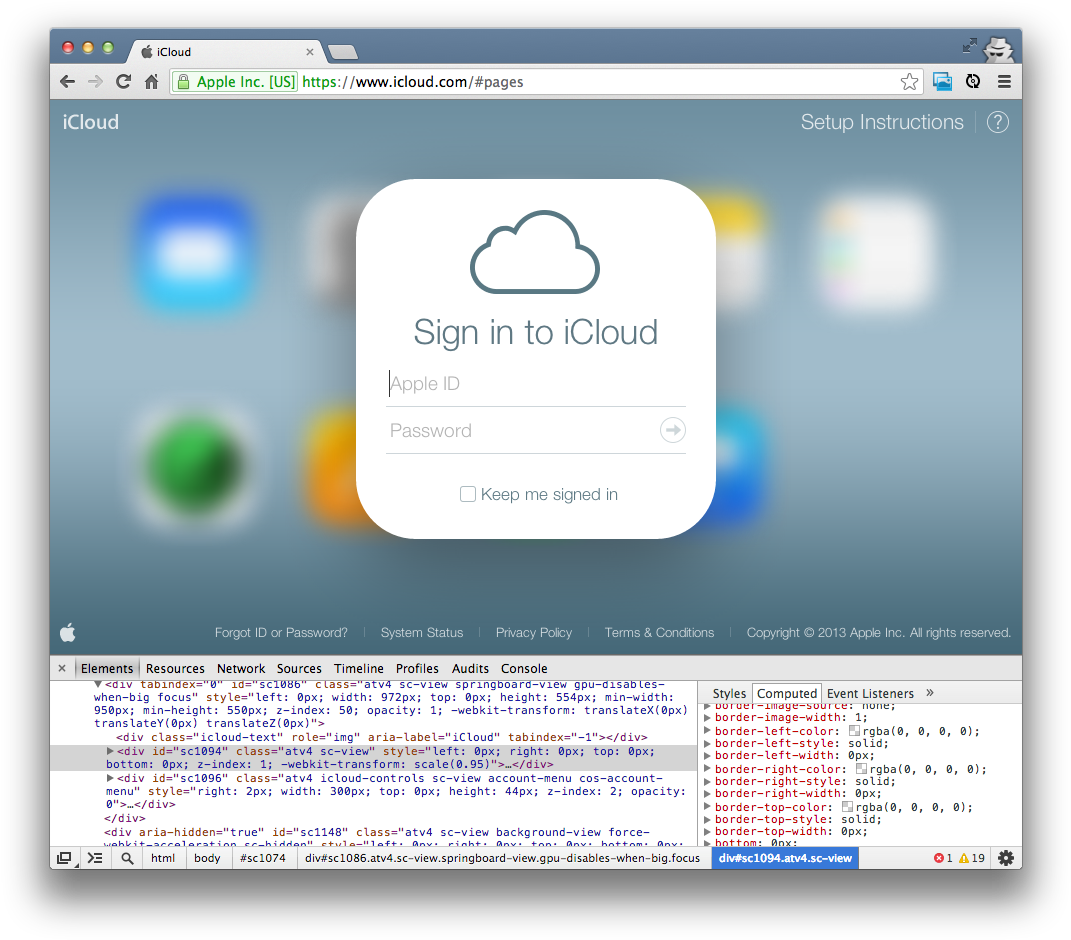Click the Forgot ID or Password link
Image resolution: width=1071 pixels, height=940 pixels.
281,632
